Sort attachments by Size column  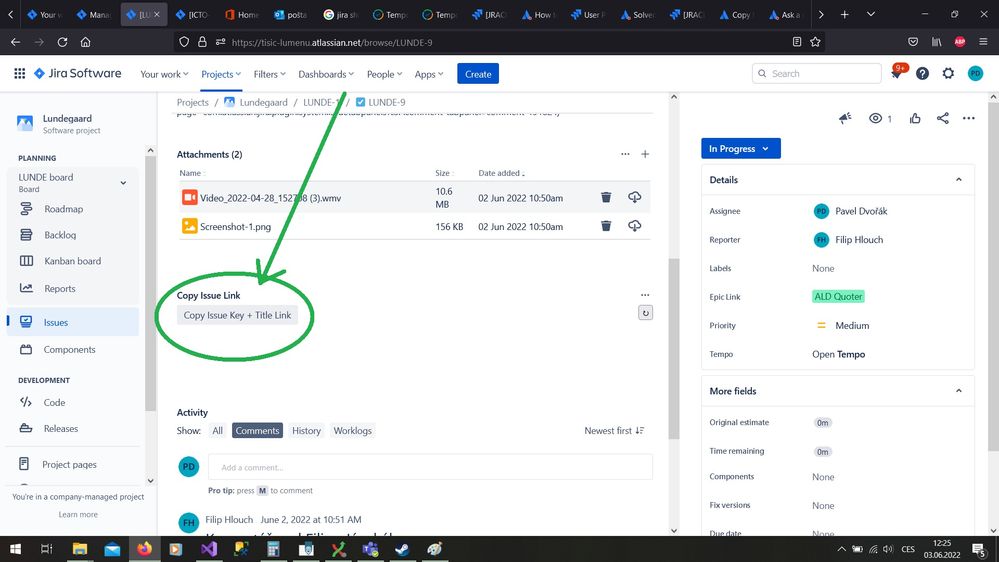coord(443,173)
